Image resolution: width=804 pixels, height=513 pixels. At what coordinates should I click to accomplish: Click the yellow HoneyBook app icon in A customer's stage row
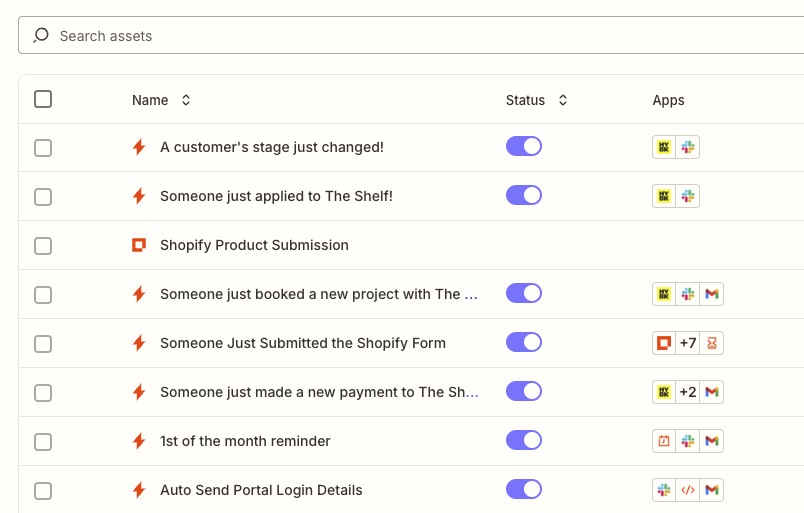click(x=664, y=147)
